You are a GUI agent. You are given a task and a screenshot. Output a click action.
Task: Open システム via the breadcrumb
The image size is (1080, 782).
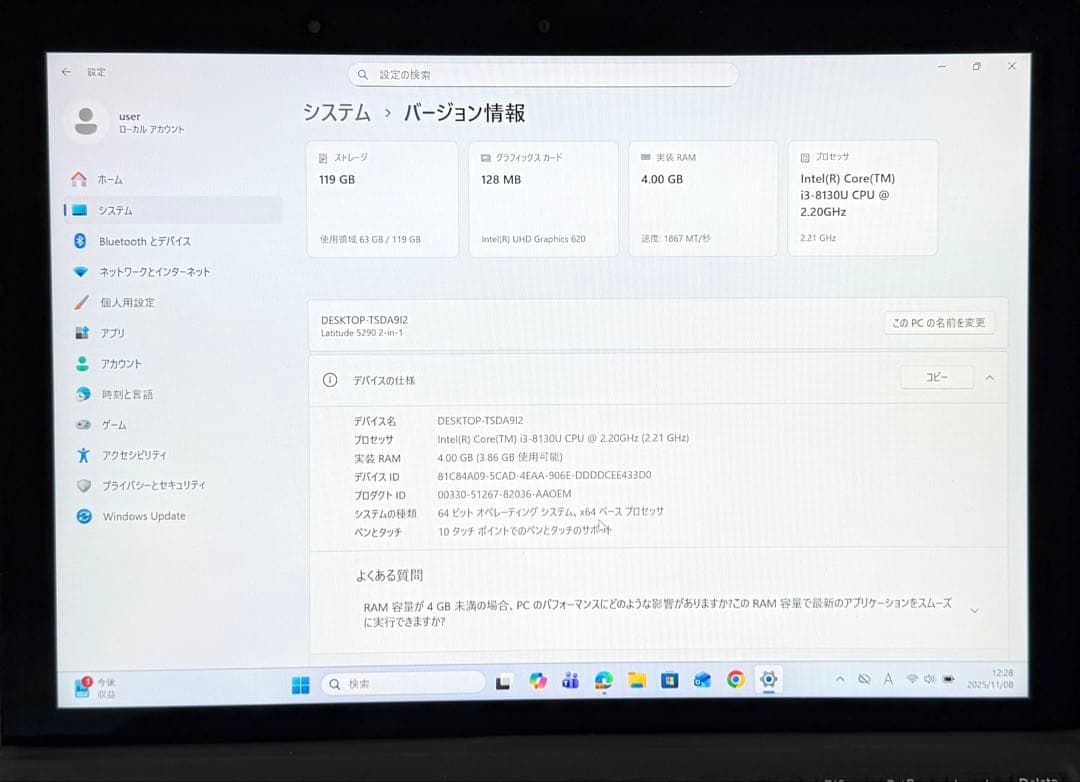pyautogui.click(x=337, y=113)
